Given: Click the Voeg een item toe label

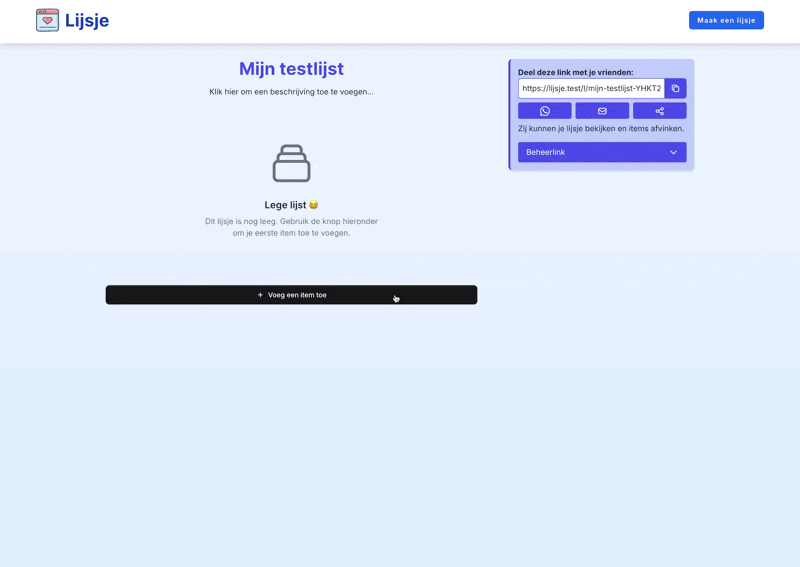Looking at the screenshot, I should [x=297, y=295].
